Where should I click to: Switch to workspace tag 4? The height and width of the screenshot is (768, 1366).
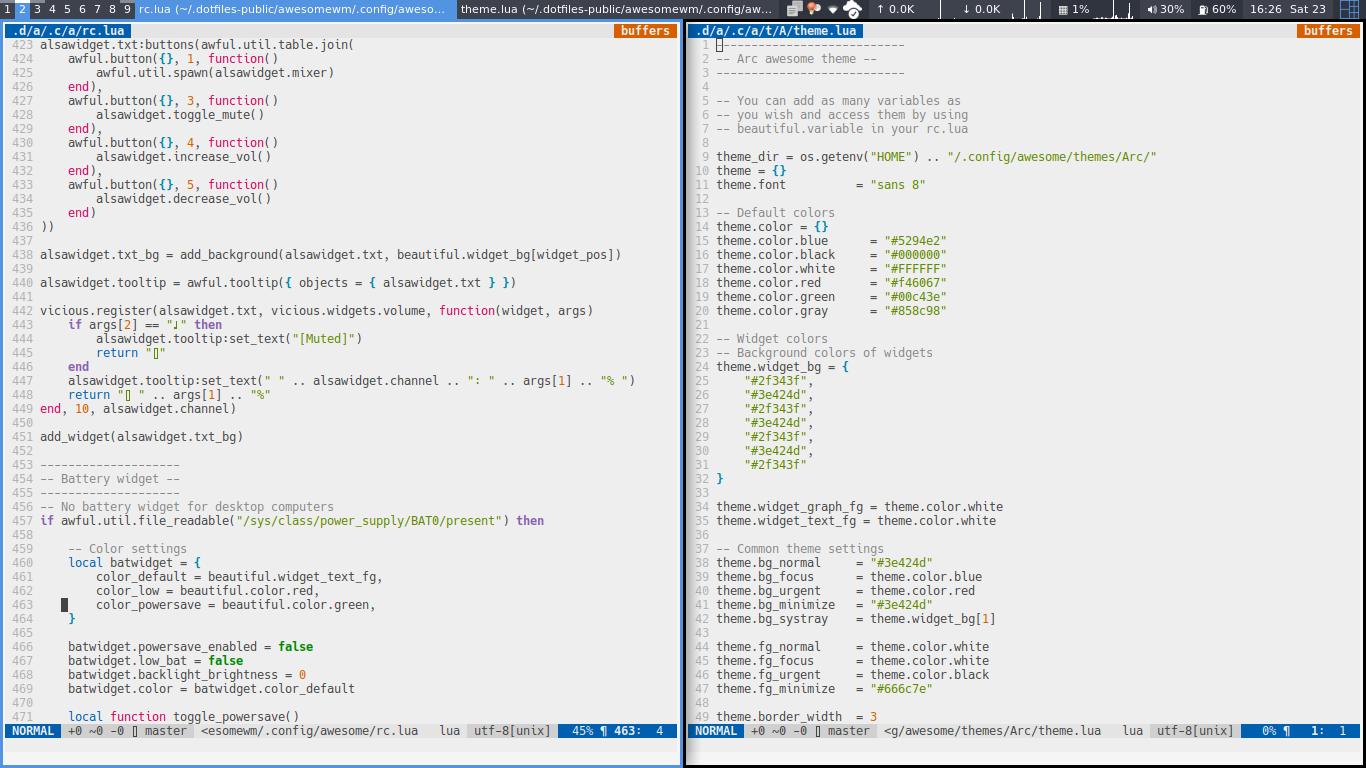tap(52, 9)
